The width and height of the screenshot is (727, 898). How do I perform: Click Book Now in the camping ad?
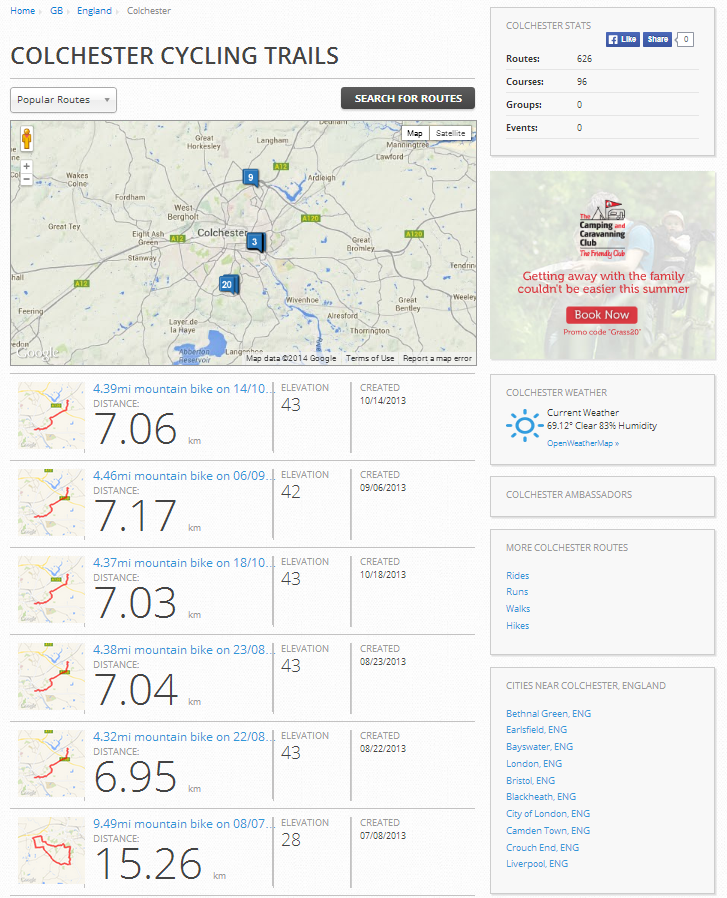[x=602, y=315]
